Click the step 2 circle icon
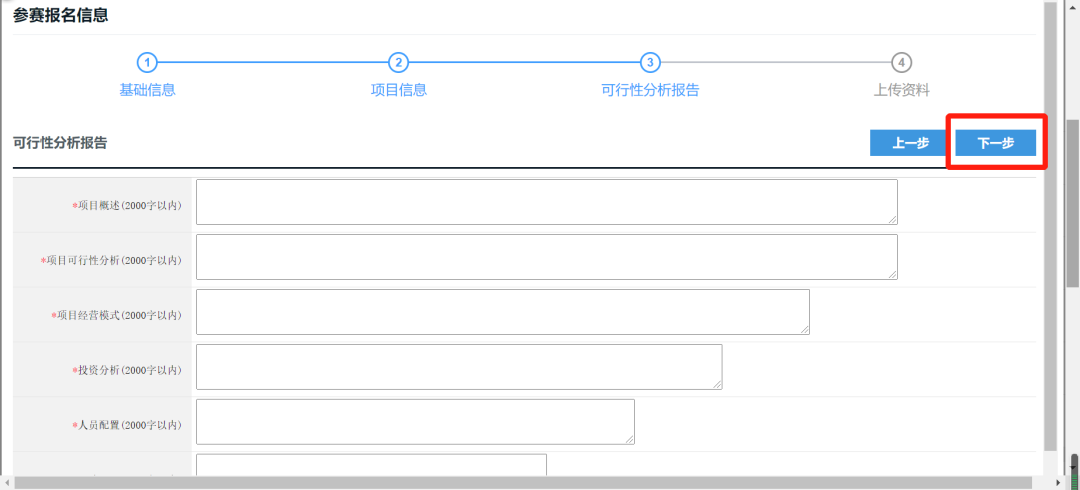The height and width of the screenshot is (490, 1080). point(398,62)
